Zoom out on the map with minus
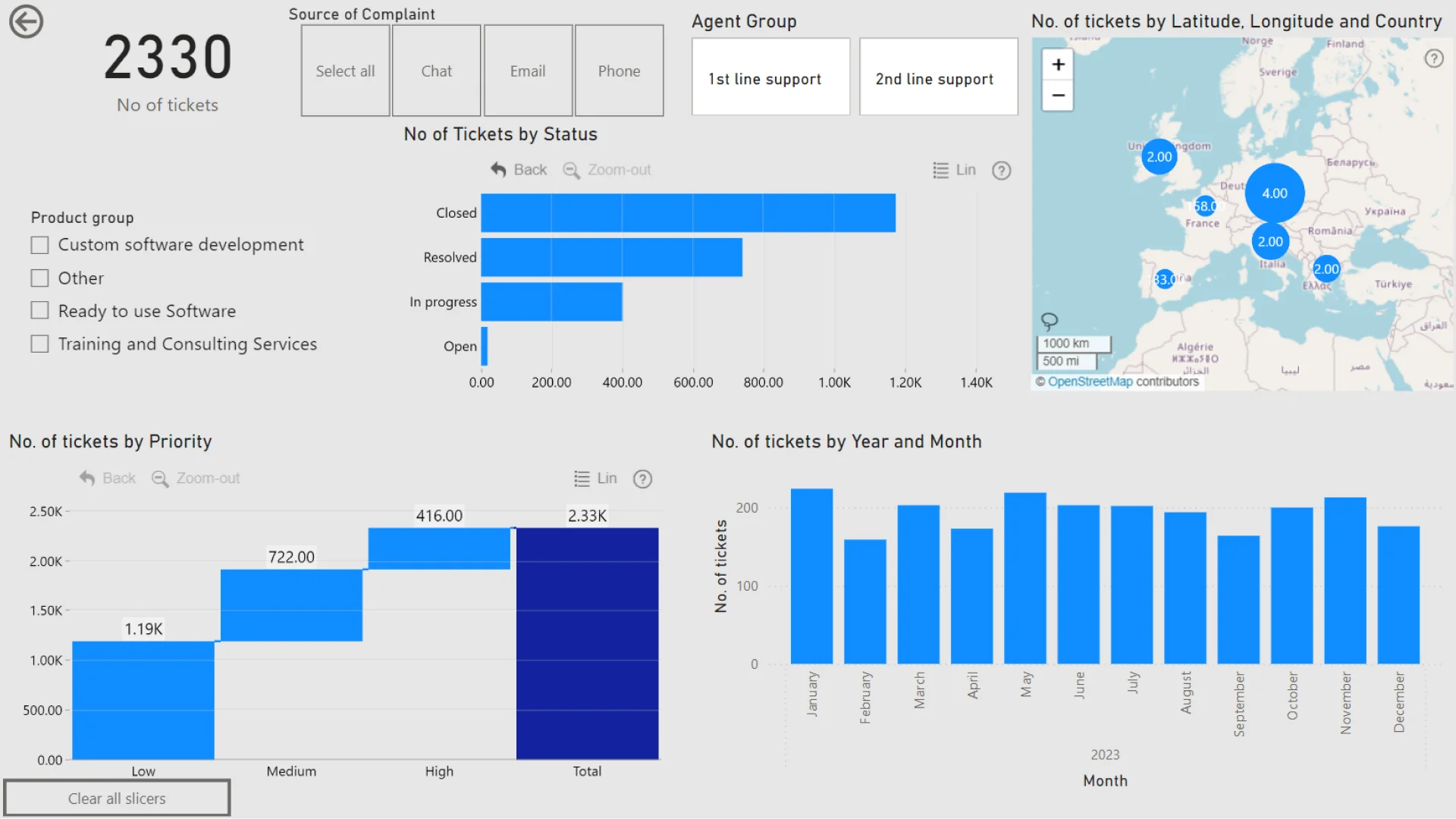This screenshot has width=1456, height=819. coord(1058,96)
